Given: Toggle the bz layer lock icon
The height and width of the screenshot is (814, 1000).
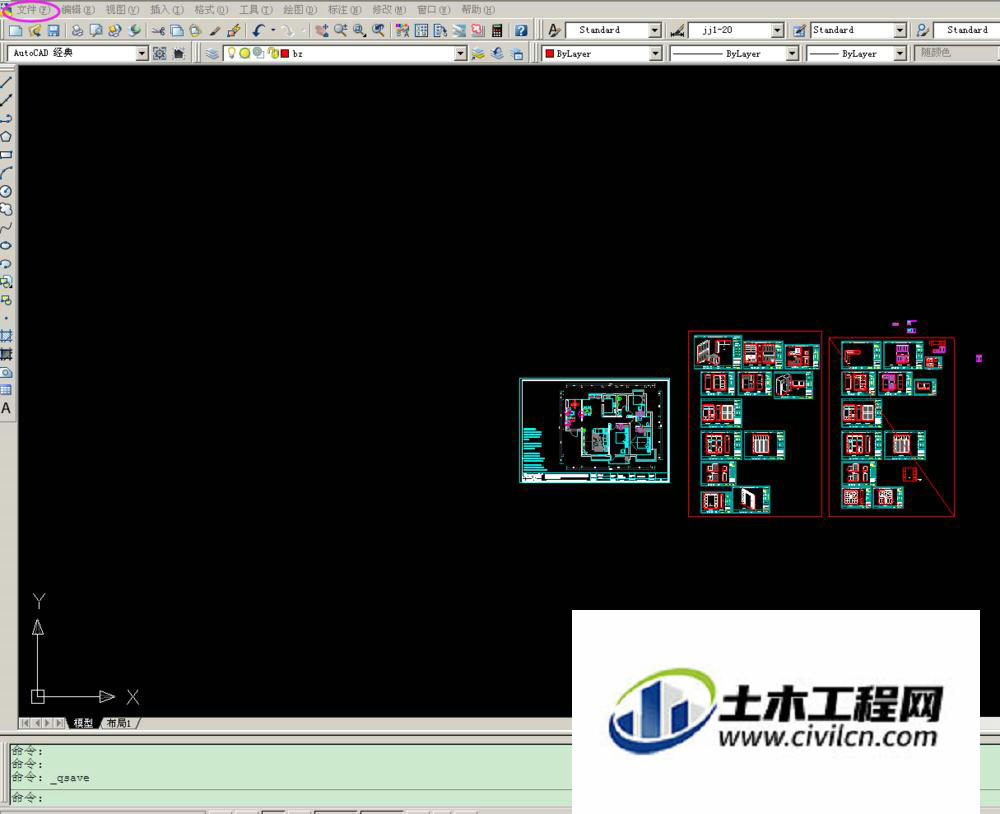Looking at the screenshot, I should point(272,54).
